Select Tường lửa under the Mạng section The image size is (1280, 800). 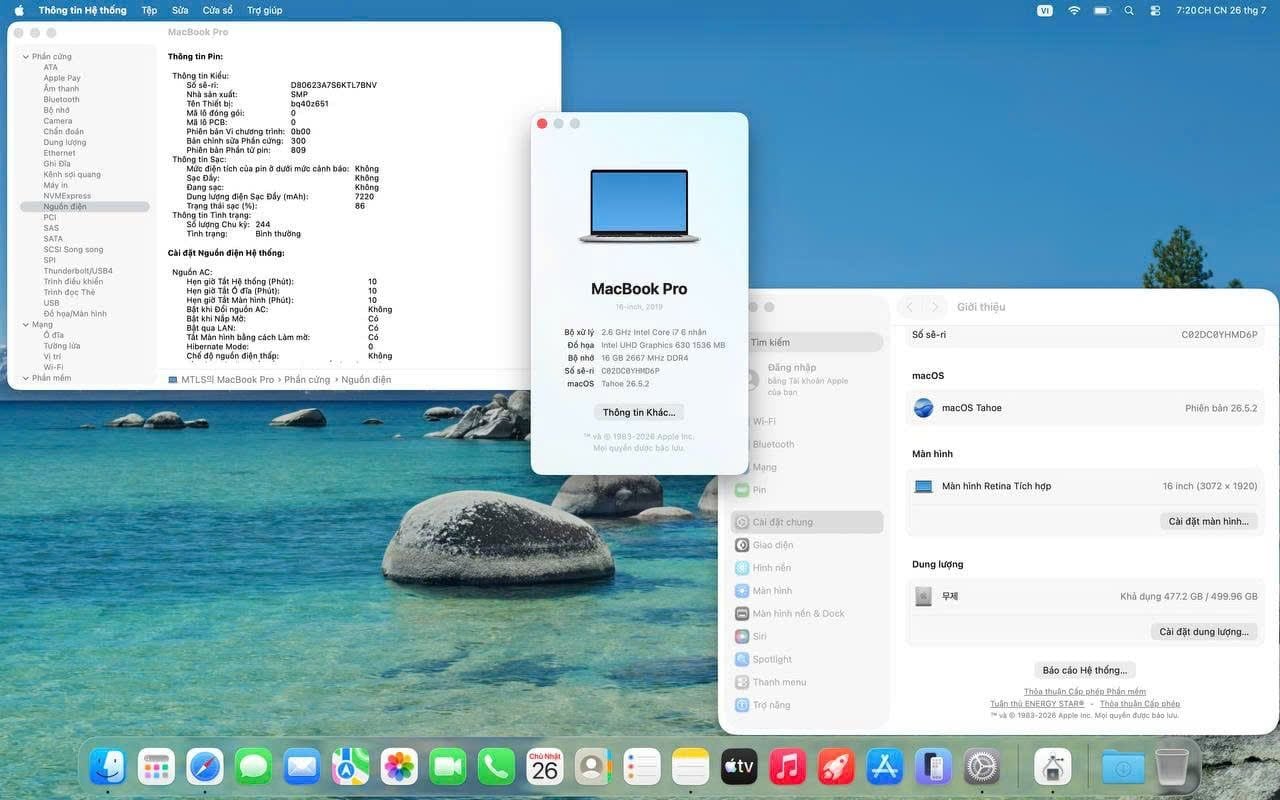click(x=62, y=346)
